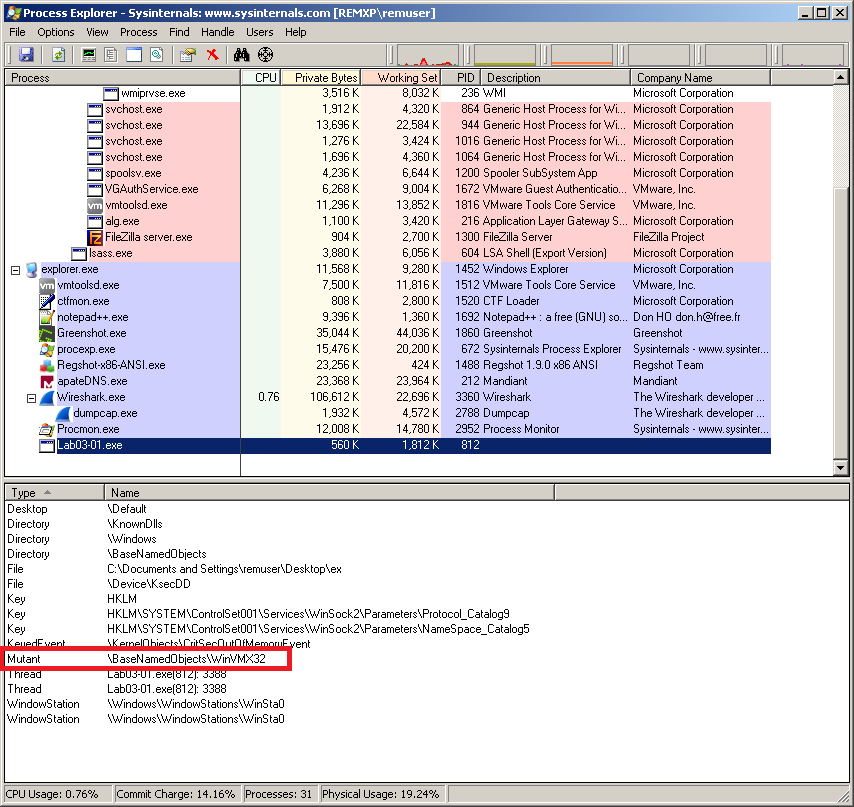854x807 pixels.
Task: Select the lsass.exe process row
Action: [388, 253]
